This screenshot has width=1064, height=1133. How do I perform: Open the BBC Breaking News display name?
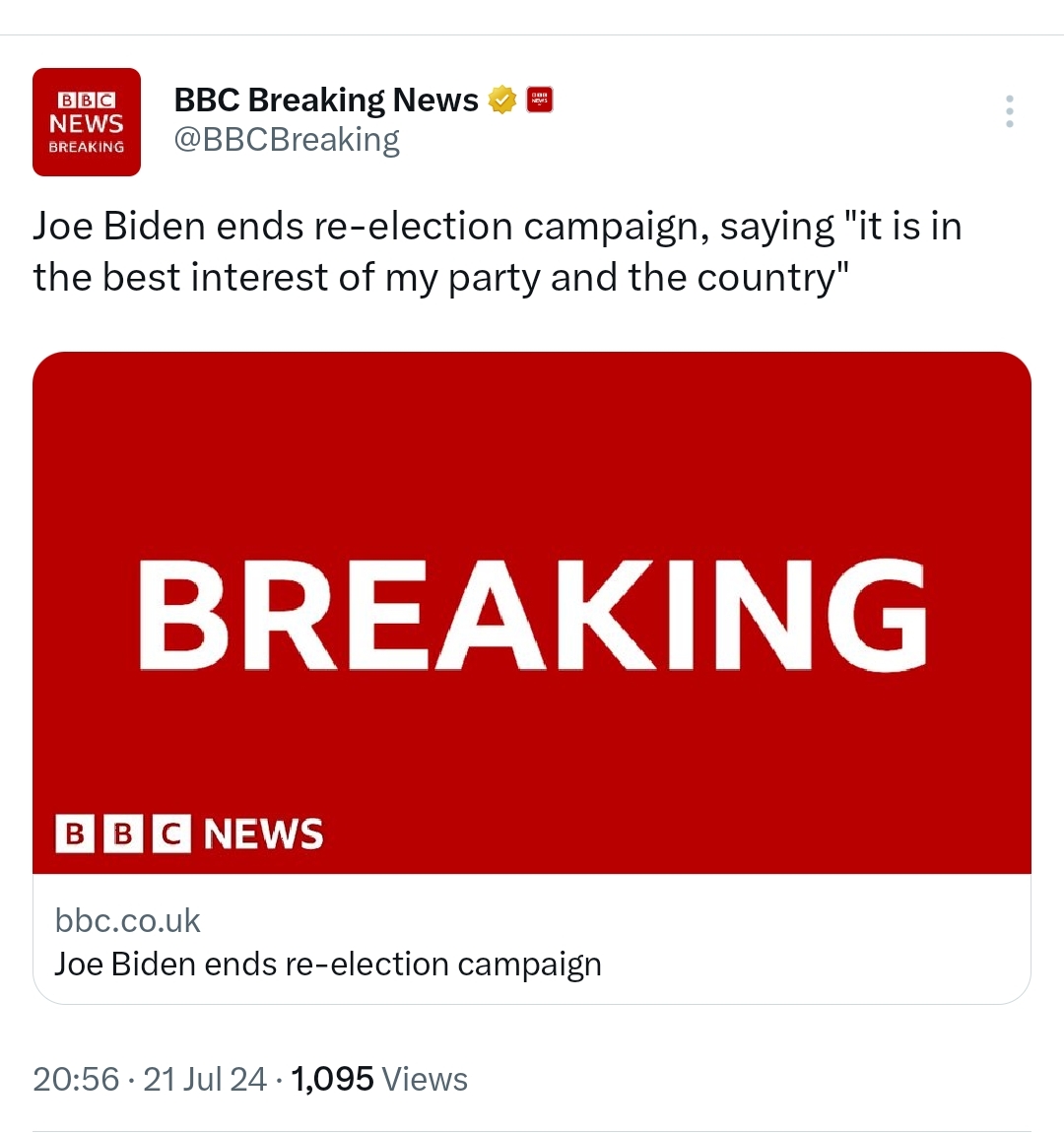tap(326, 100)
